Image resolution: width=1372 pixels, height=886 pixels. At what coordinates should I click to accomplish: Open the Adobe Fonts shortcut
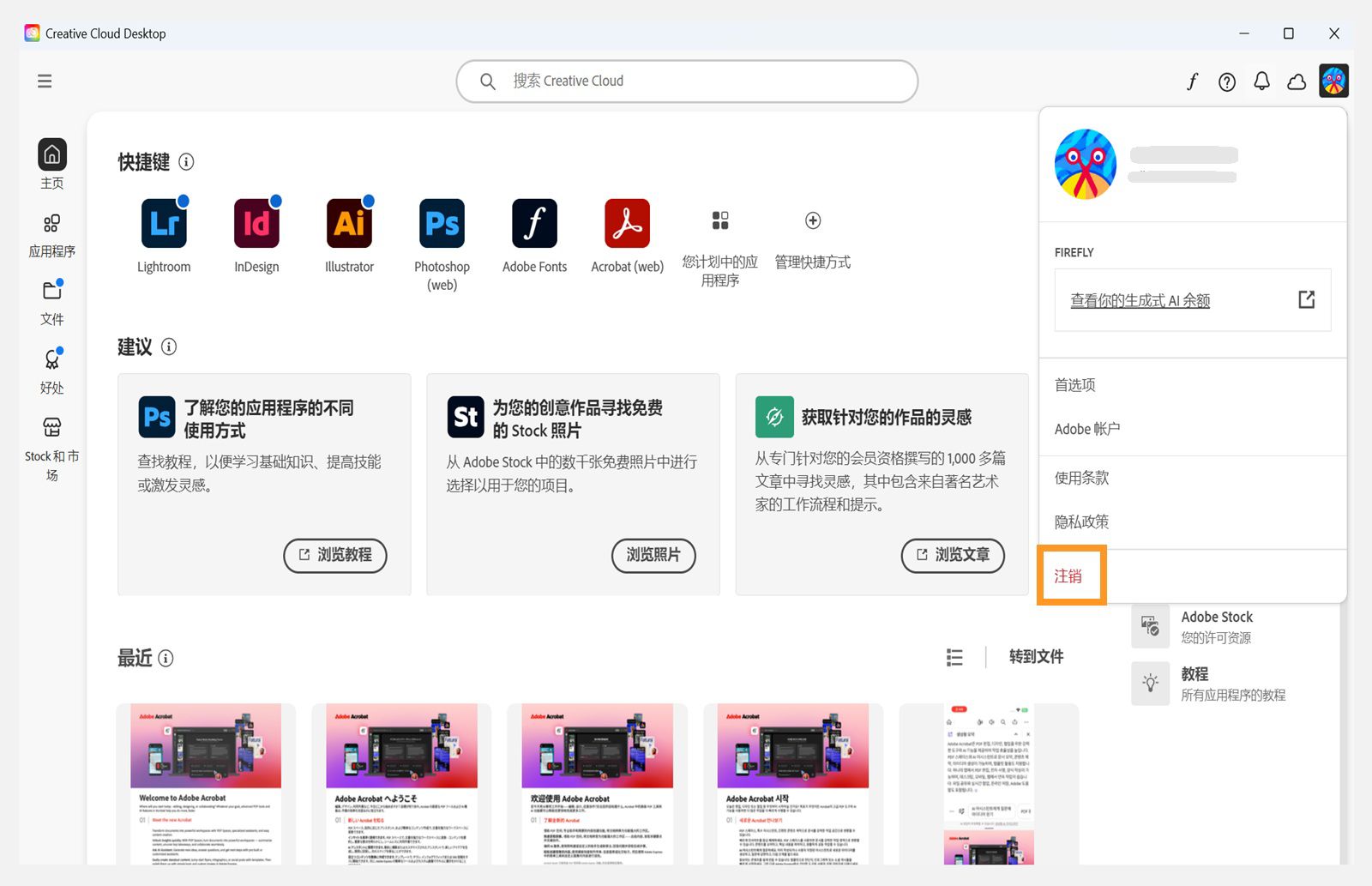pyautogui.click(x=534, y=223)
